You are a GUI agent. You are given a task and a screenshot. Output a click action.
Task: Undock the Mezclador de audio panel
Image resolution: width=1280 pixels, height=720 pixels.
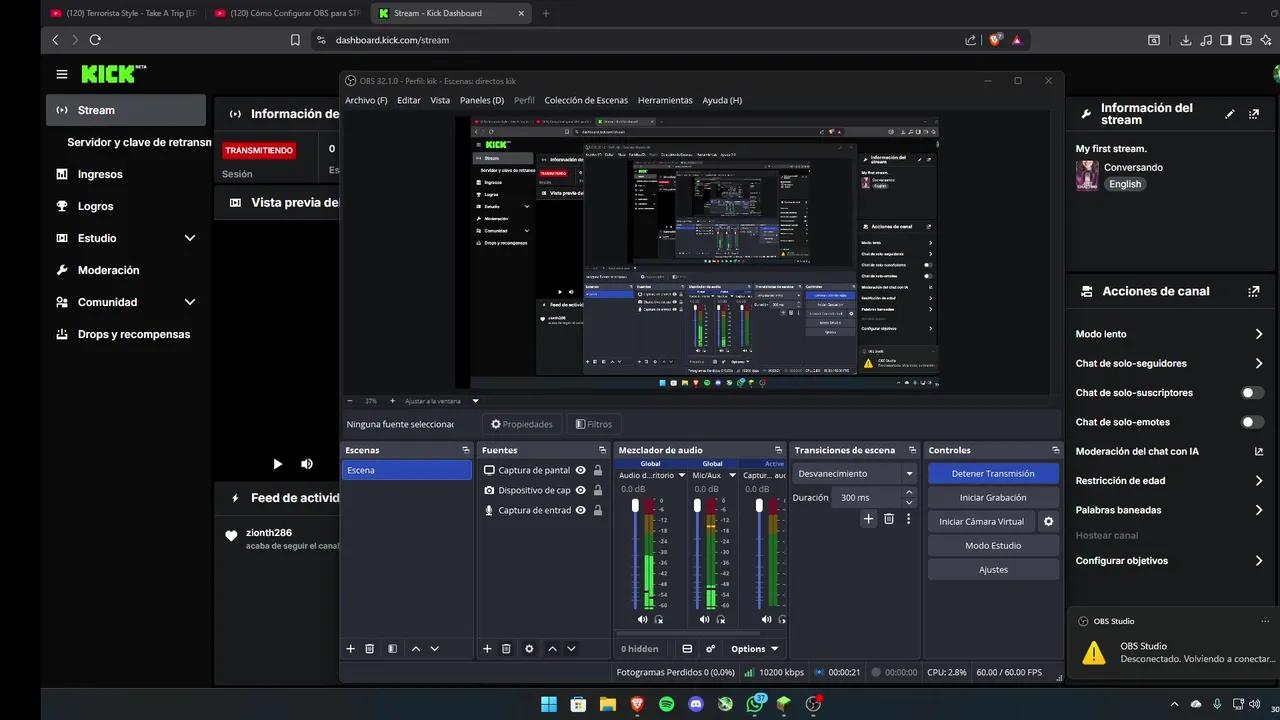coord(778,450)
